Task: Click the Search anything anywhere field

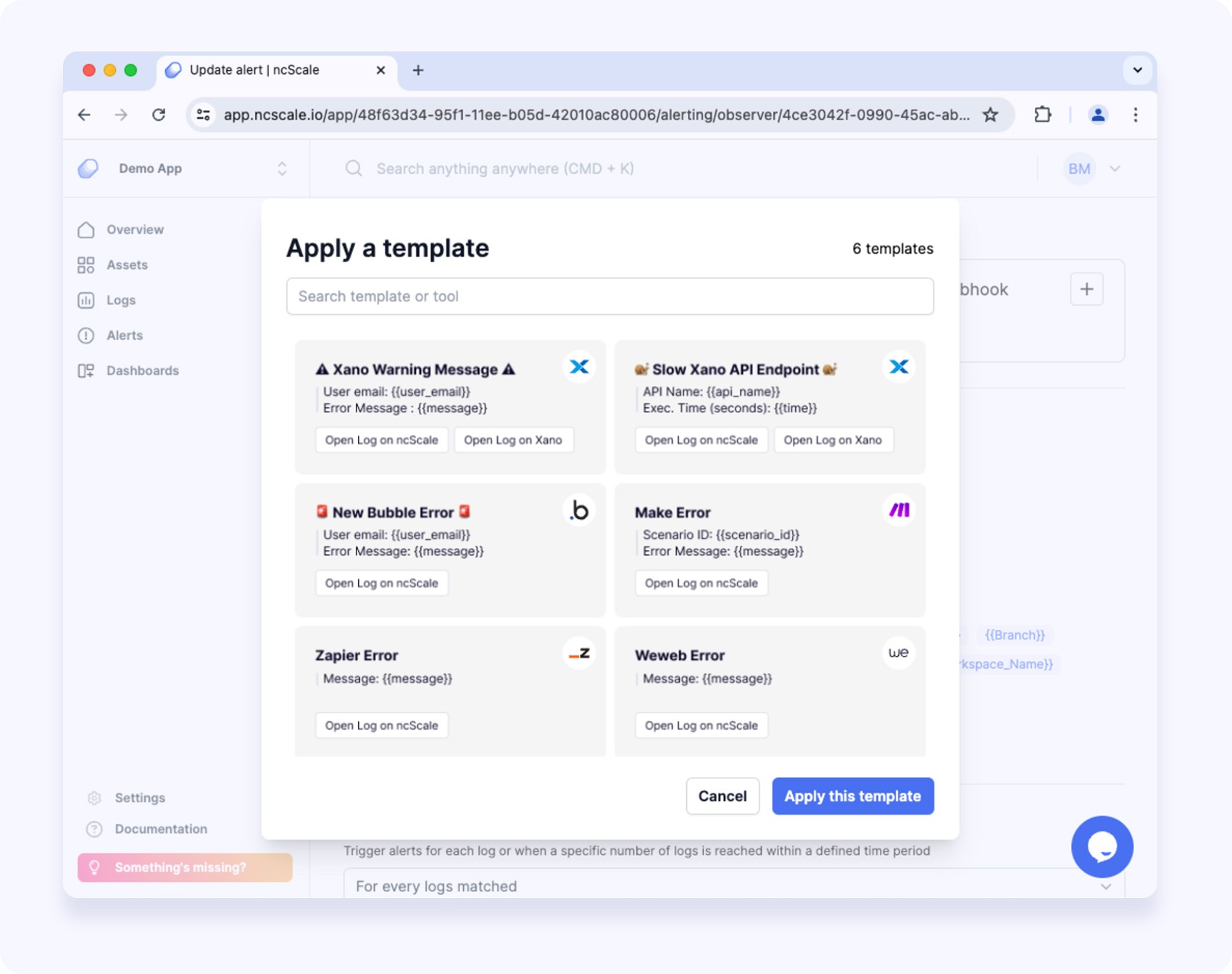Action: click(505, 169)
